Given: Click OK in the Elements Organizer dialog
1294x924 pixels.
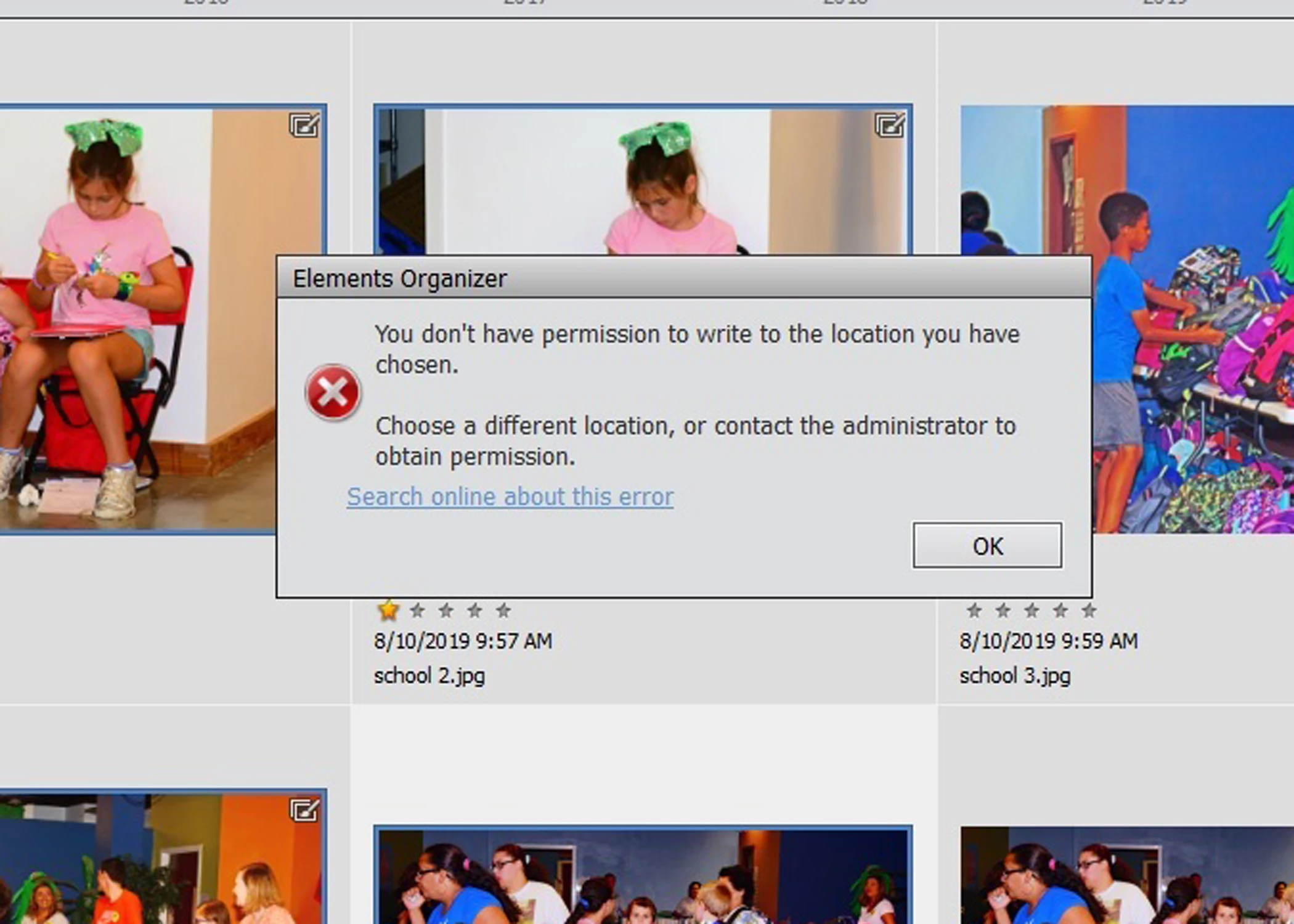Looking at the screenshot, I should click(987, 546).
